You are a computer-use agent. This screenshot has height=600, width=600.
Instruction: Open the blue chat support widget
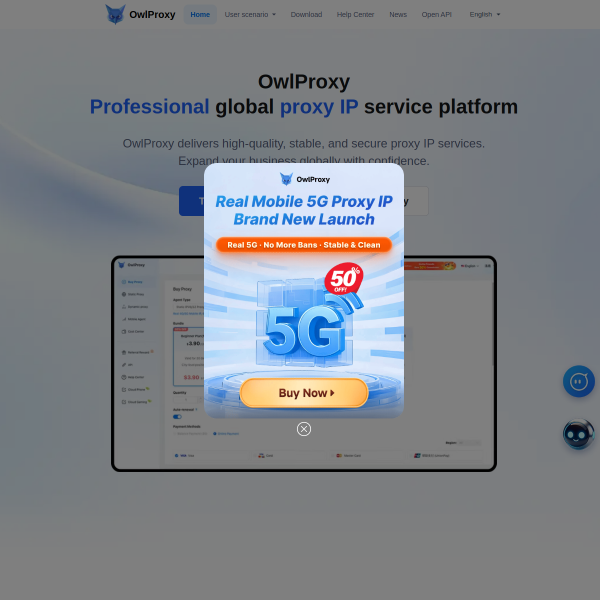tap(579, 381)
